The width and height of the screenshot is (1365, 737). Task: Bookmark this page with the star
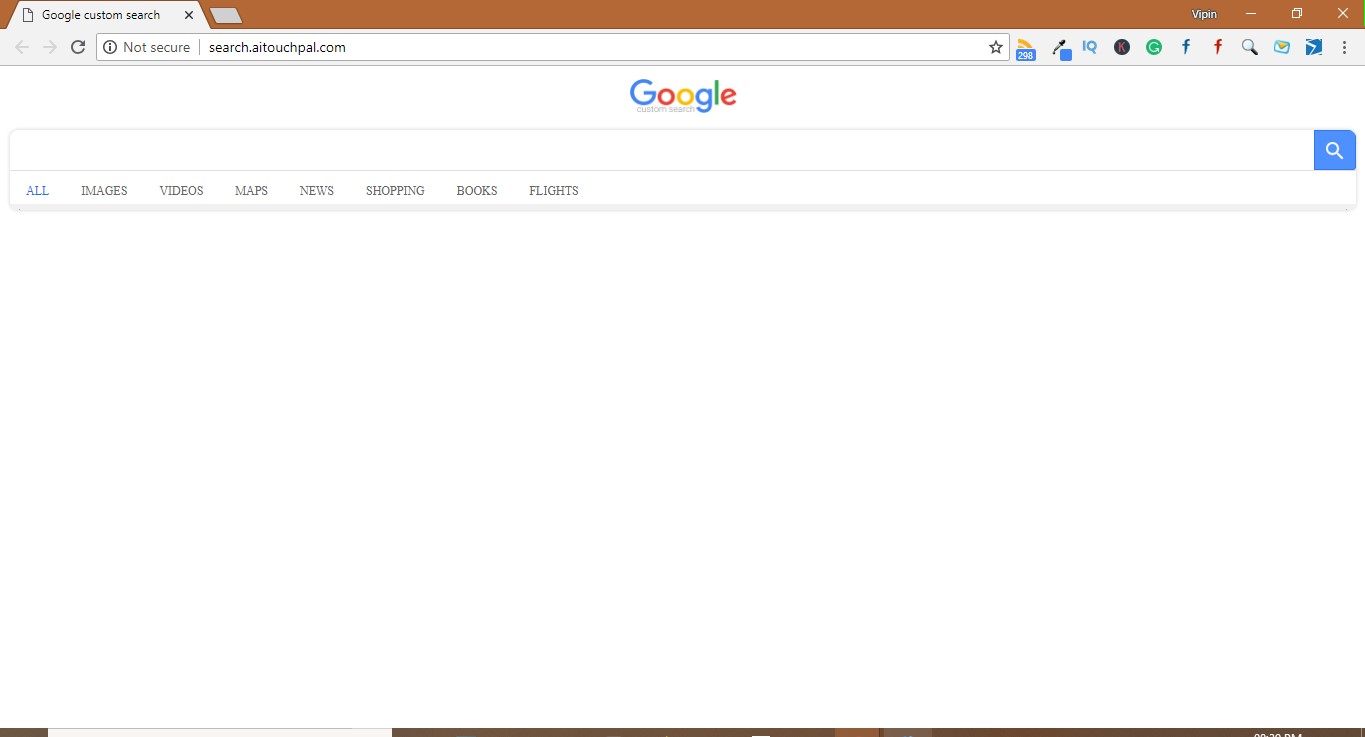coord(995,46)
